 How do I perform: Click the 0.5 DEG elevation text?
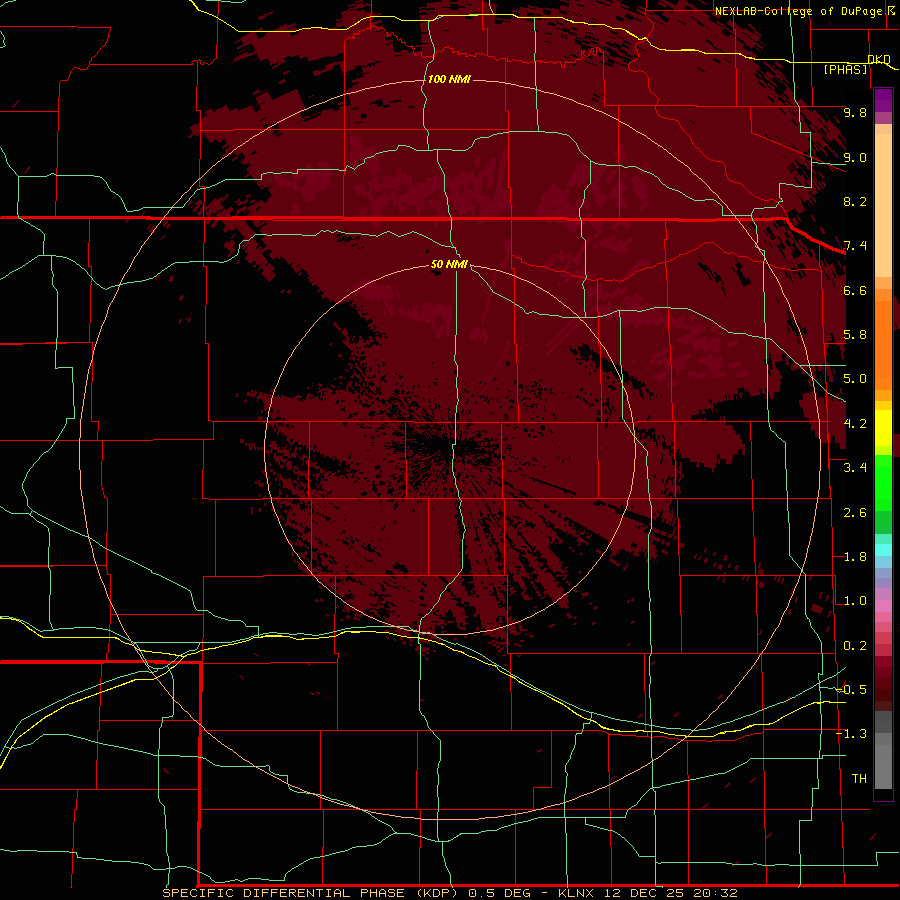tap(501, 893)
